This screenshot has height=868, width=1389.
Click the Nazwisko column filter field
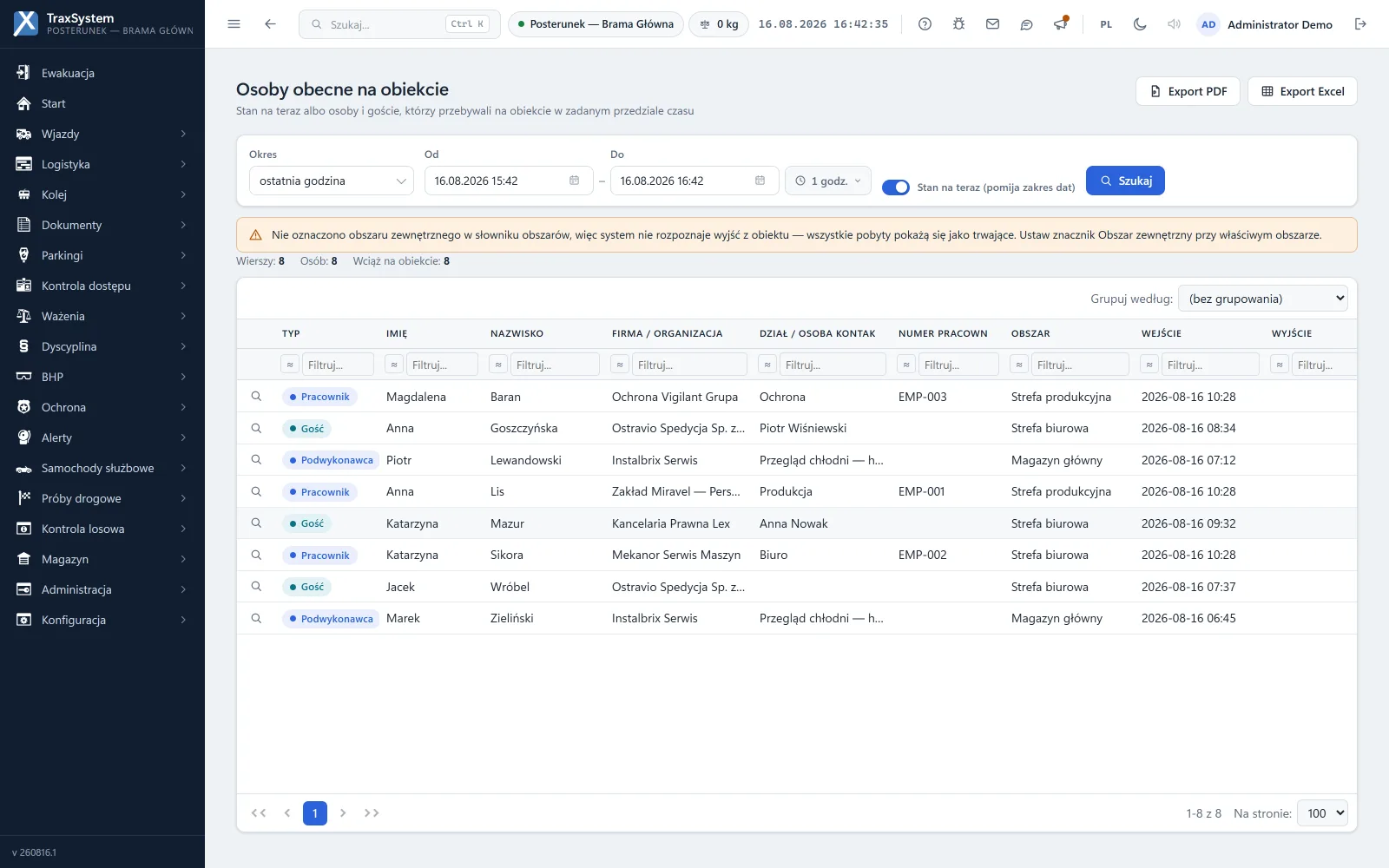[x=555, y=365]
